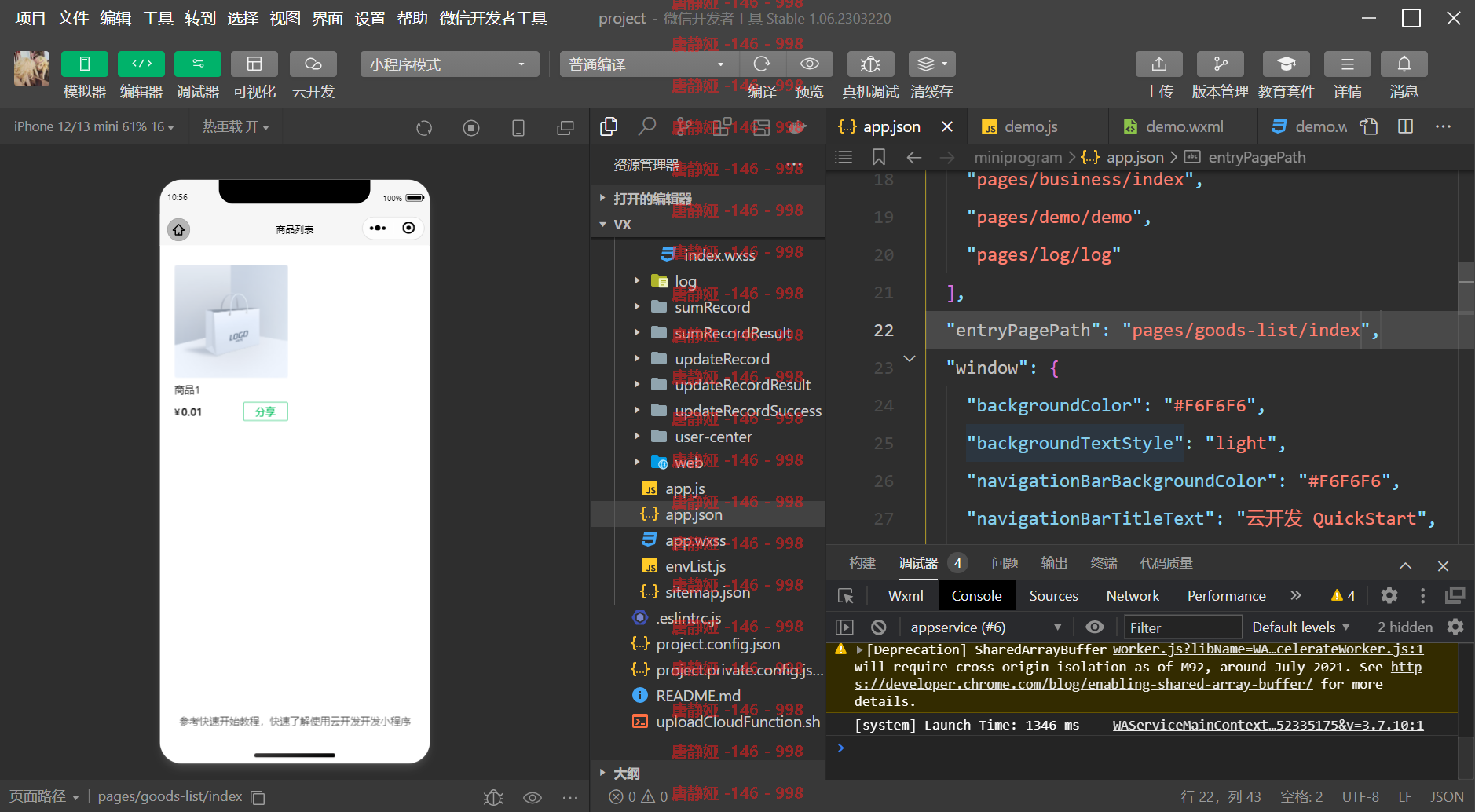Switch to the Sources tab
The width and height of the screenshot is (1475, 812).
pos(1053,596)
